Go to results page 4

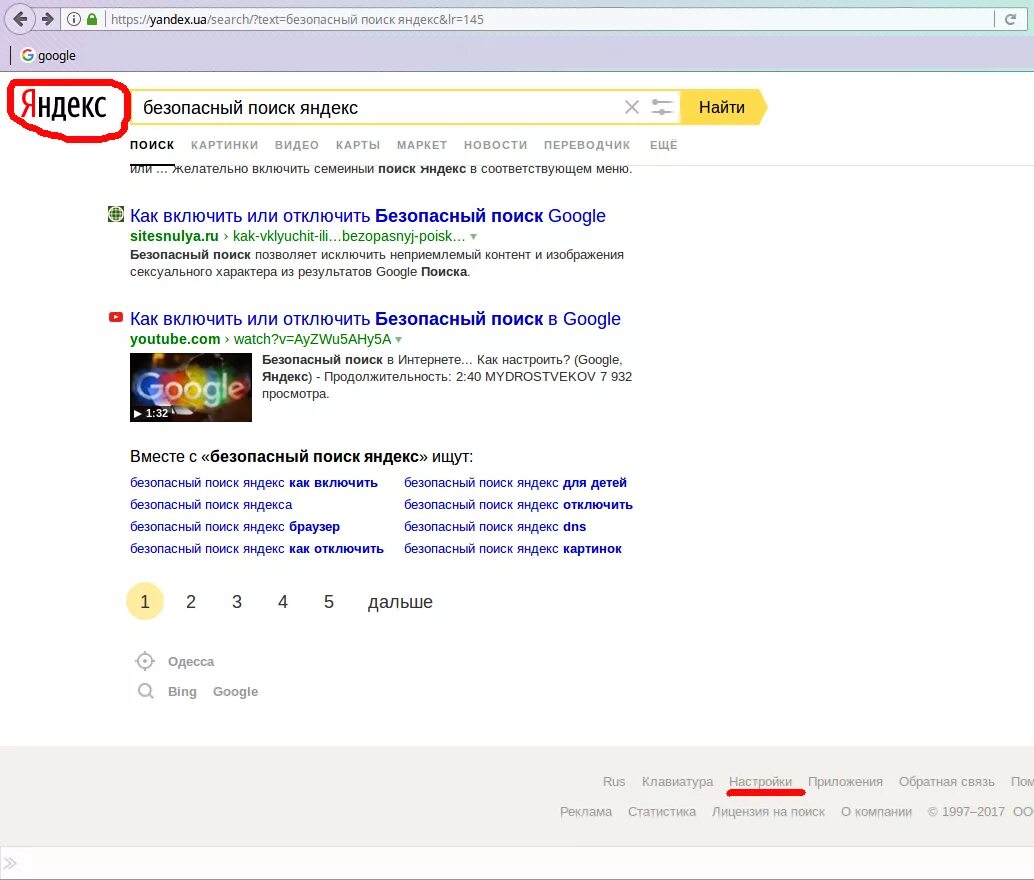coord(283,601)
